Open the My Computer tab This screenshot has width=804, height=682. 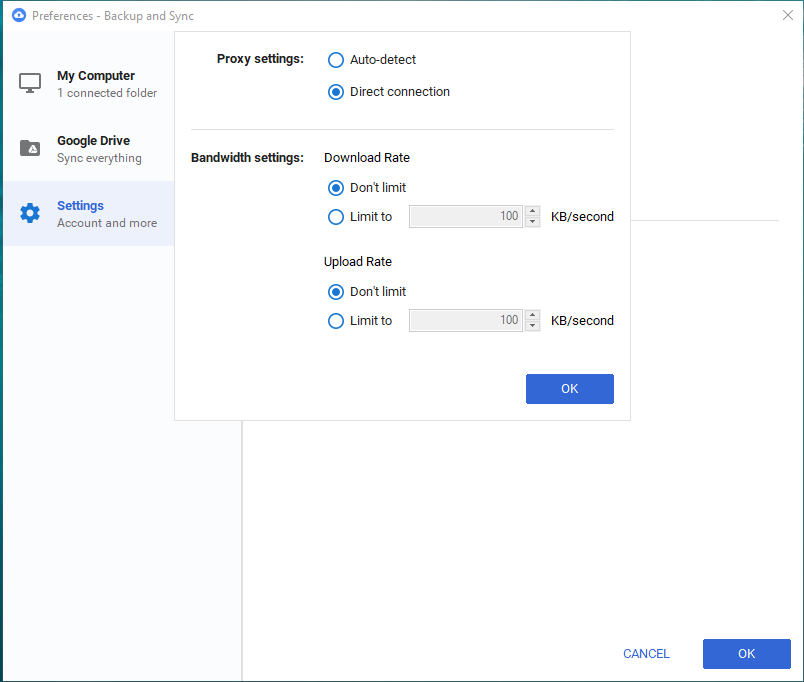pyautogui.click(x=95, y=84)
